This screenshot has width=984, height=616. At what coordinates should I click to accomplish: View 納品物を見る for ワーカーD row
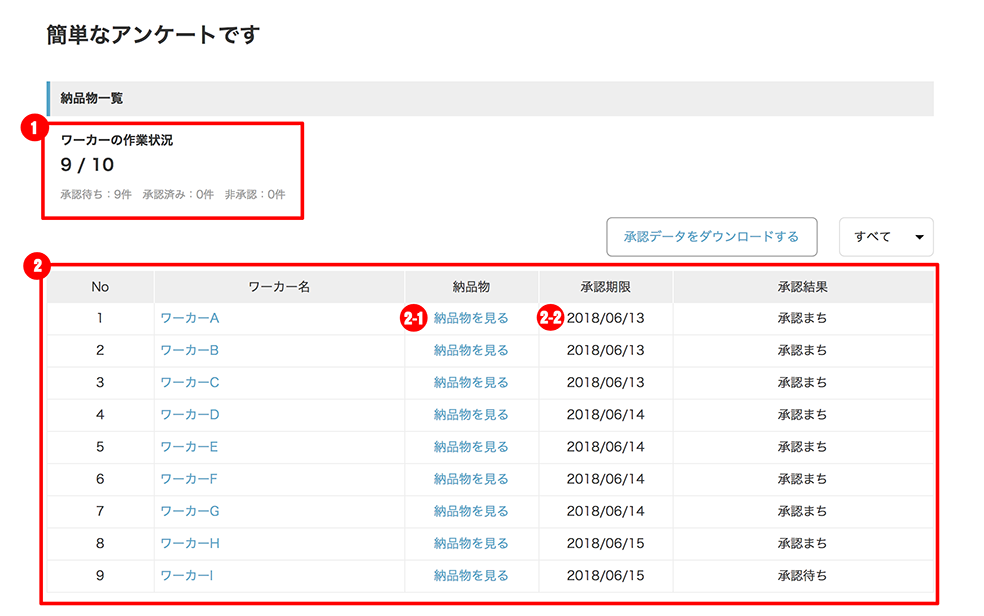point(471,415)
